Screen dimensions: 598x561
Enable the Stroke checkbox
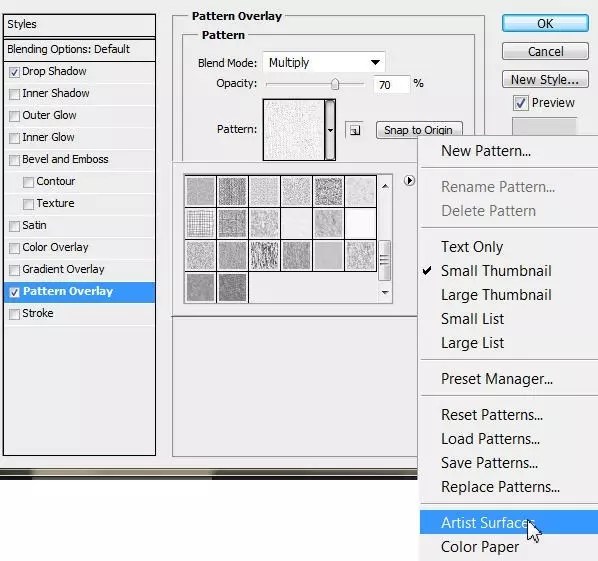coord(14,314)
